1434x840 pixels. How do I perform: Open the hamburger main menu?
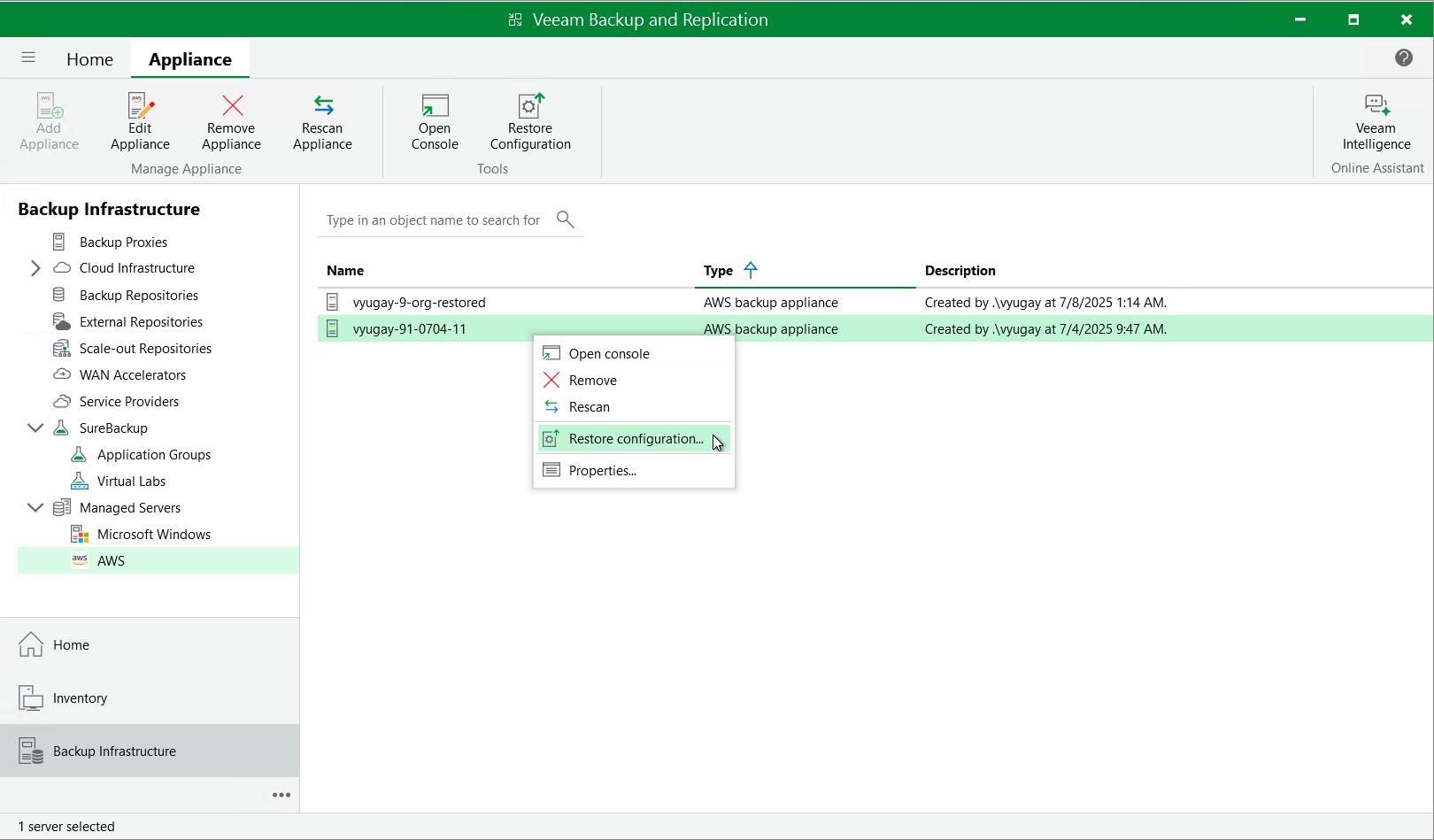[x=28, y=58]
